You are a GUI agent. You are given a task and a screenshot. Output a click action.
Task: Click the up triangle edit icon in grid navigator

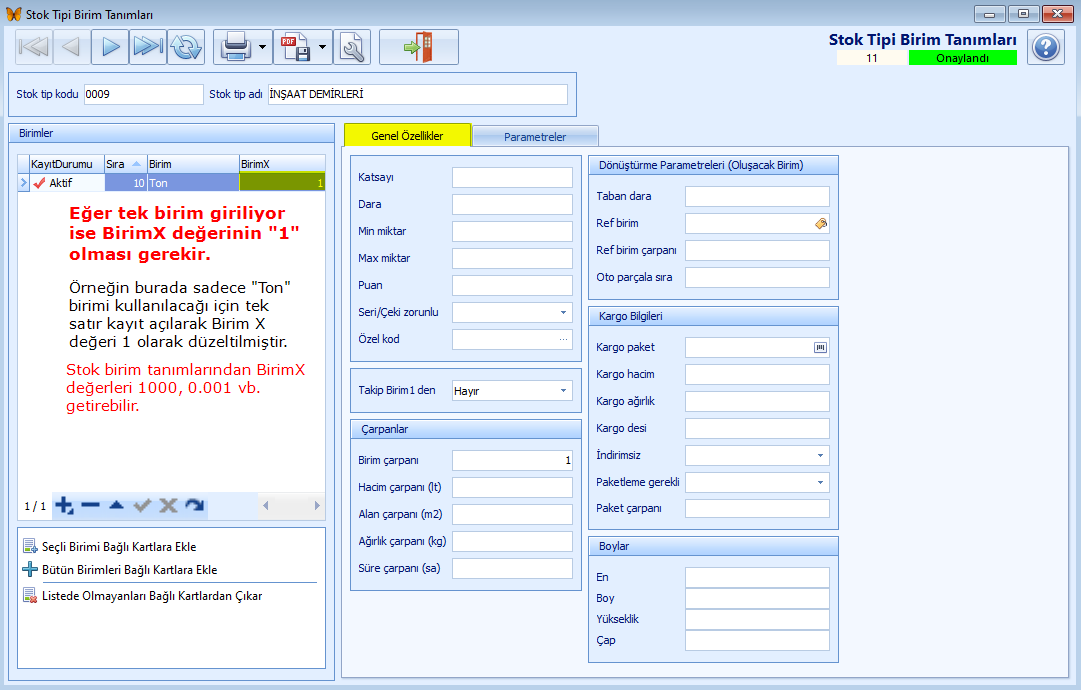(117, 505)
